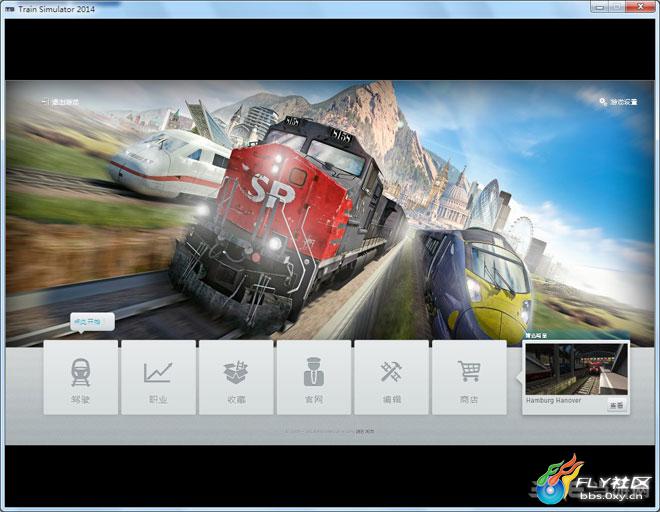
Task: Minimize the Train Simulator 2014 window
Action: point(599,7)
